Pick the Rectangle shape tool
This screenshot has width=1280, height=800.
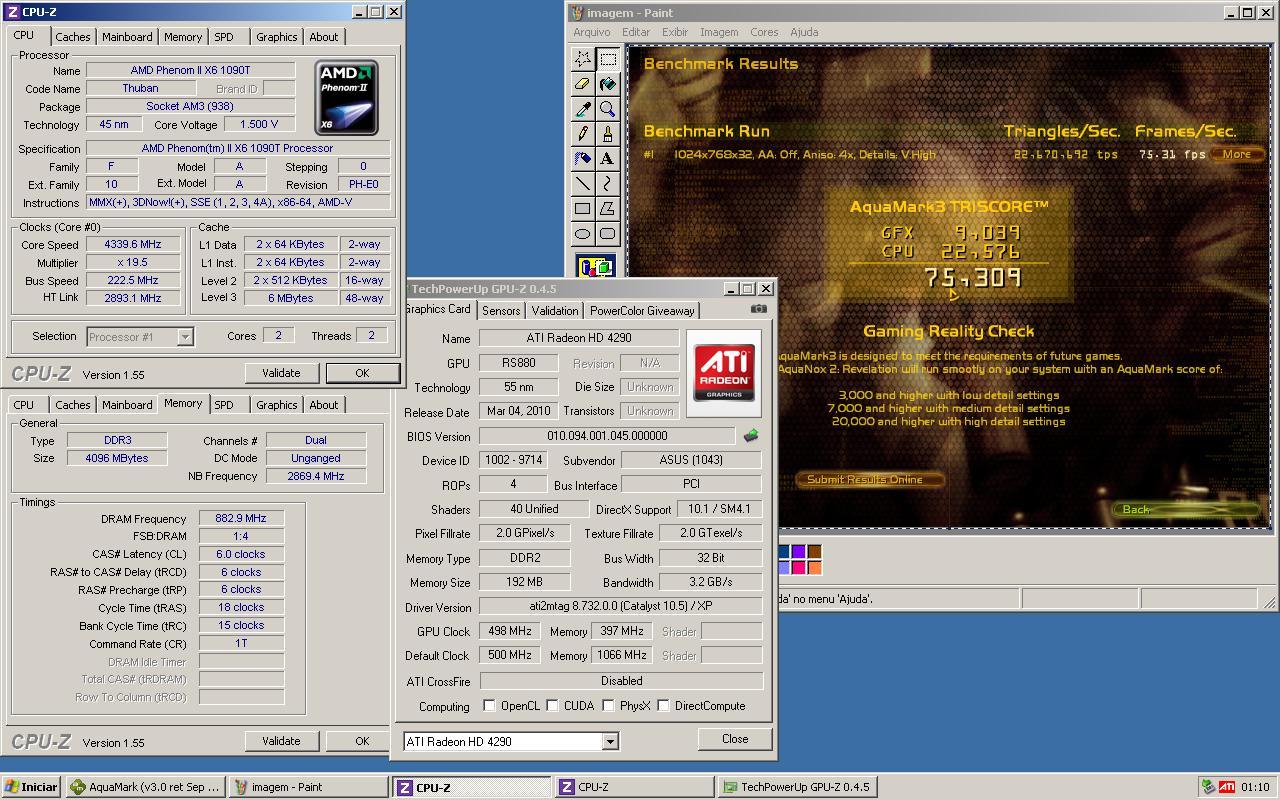click(583, 209)
